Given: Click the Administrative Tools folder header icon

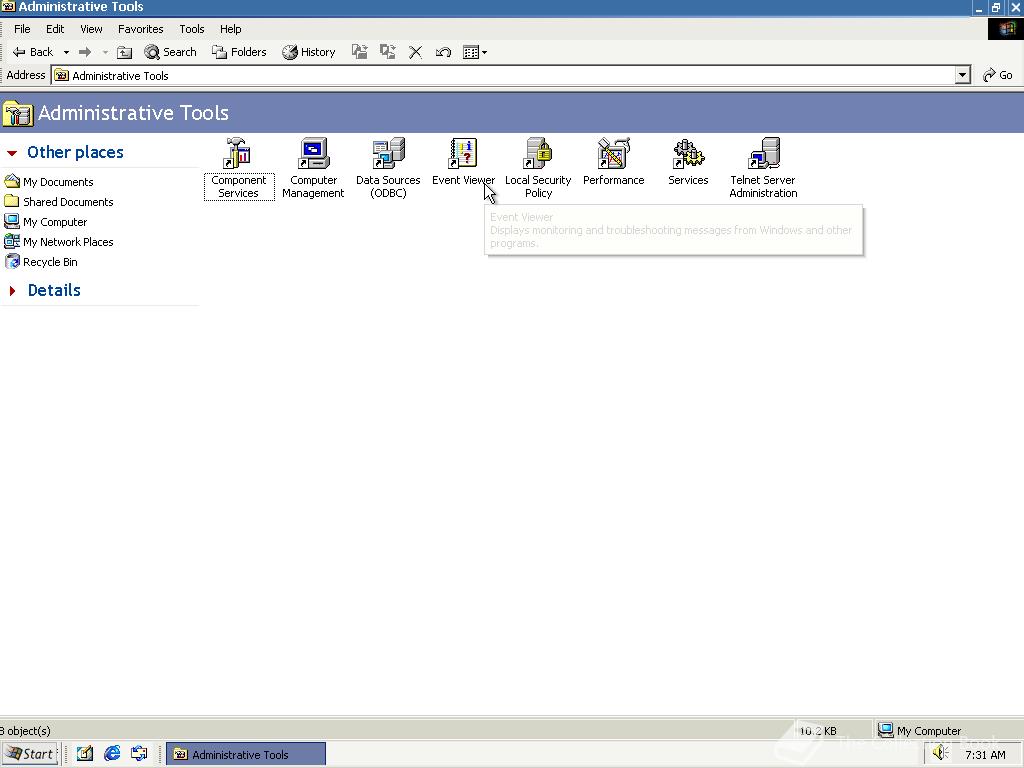Looking at the screenshot, I should 18,113.
